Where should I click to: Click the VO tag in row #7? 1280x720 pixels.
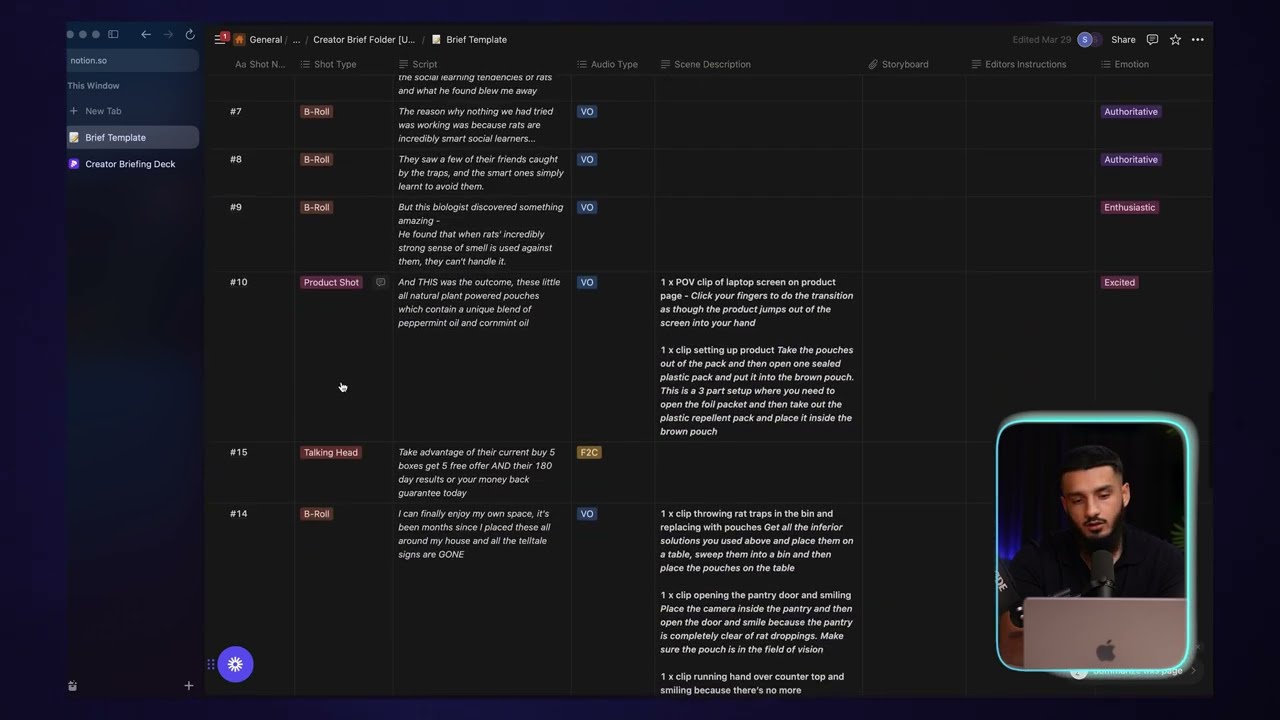click(587, 112)
